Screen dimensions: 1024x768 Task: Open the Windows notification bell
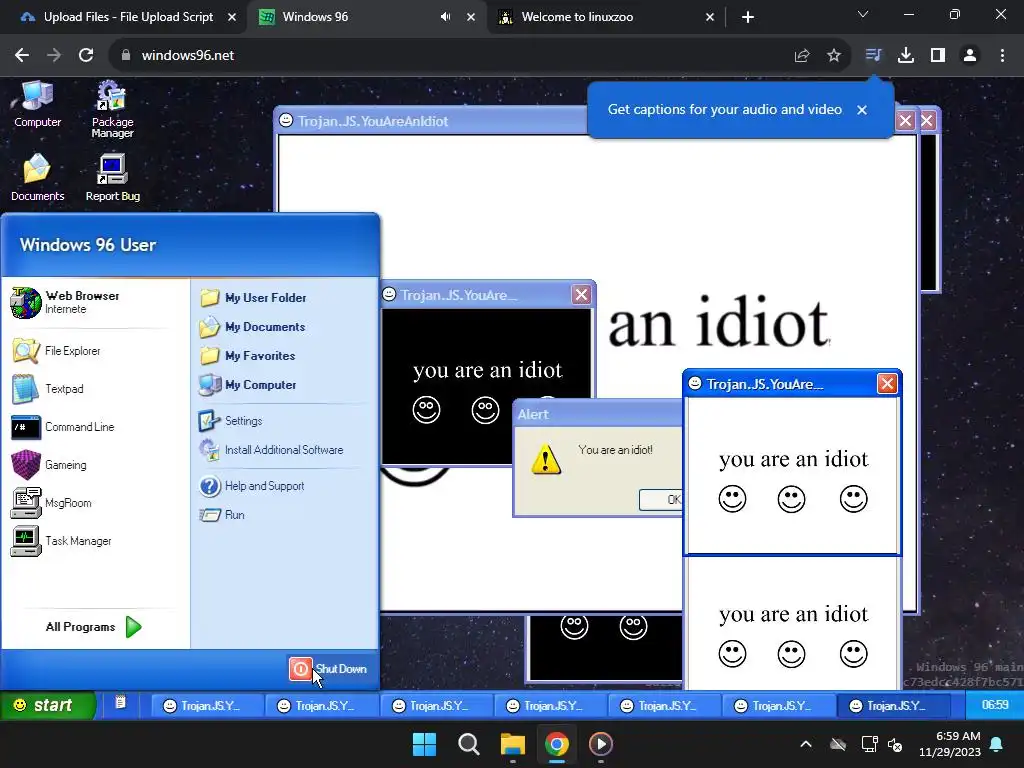[997, 744]
